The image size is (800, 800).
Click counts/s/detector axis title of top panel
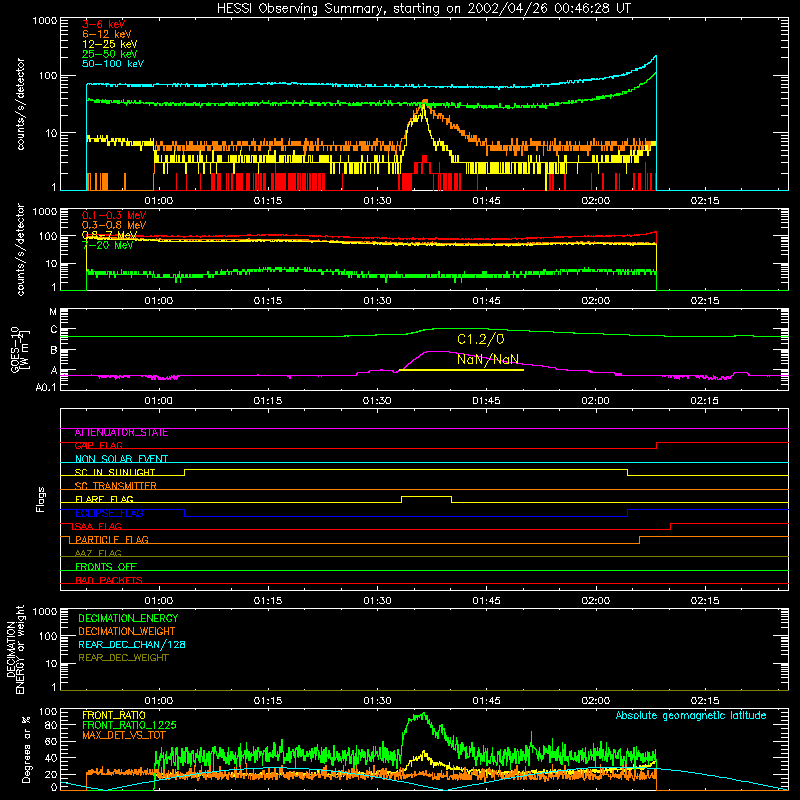tap(20, 104)
